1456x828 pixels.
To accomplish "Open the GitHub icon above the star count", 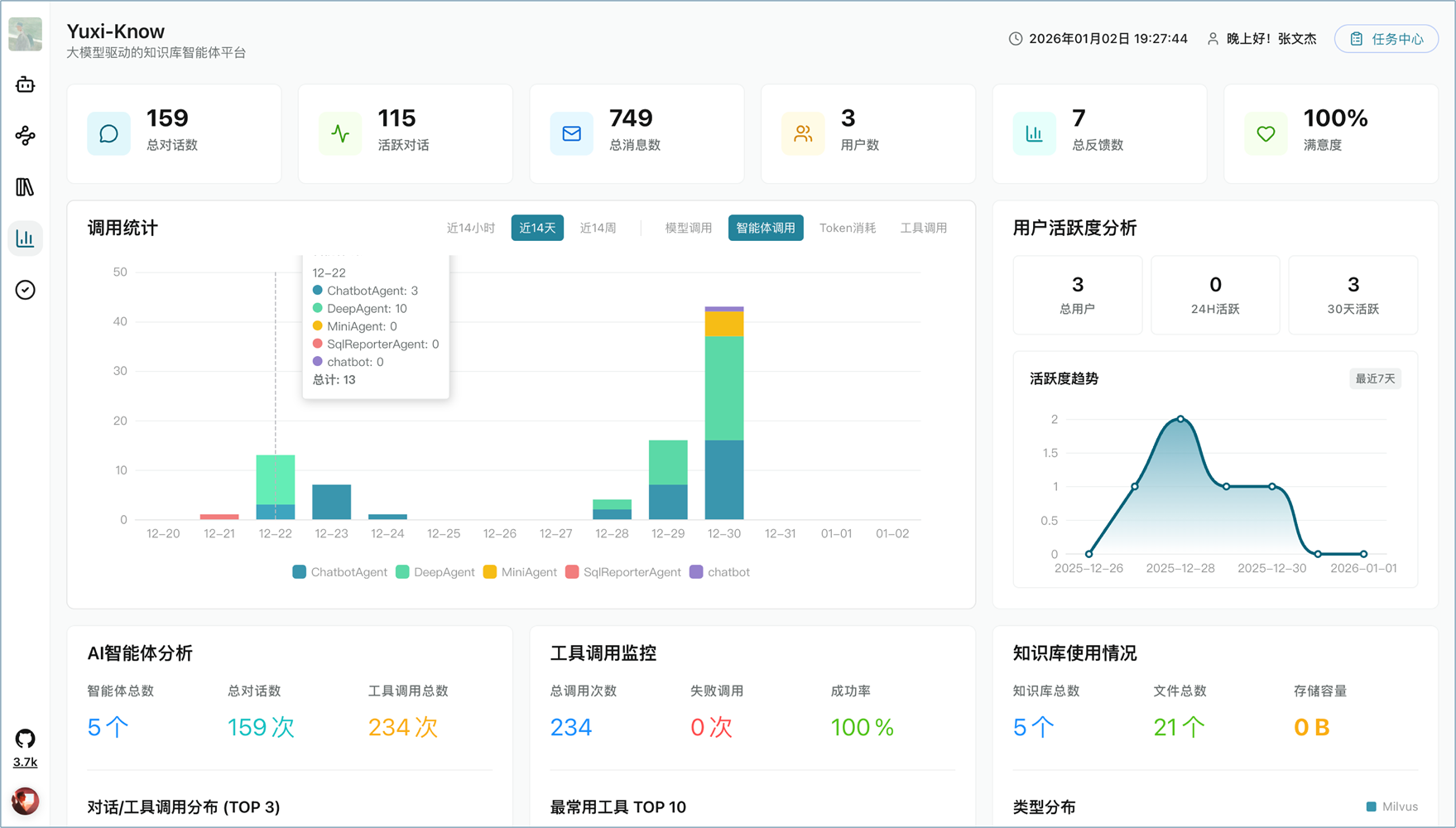I will [24, 736].
